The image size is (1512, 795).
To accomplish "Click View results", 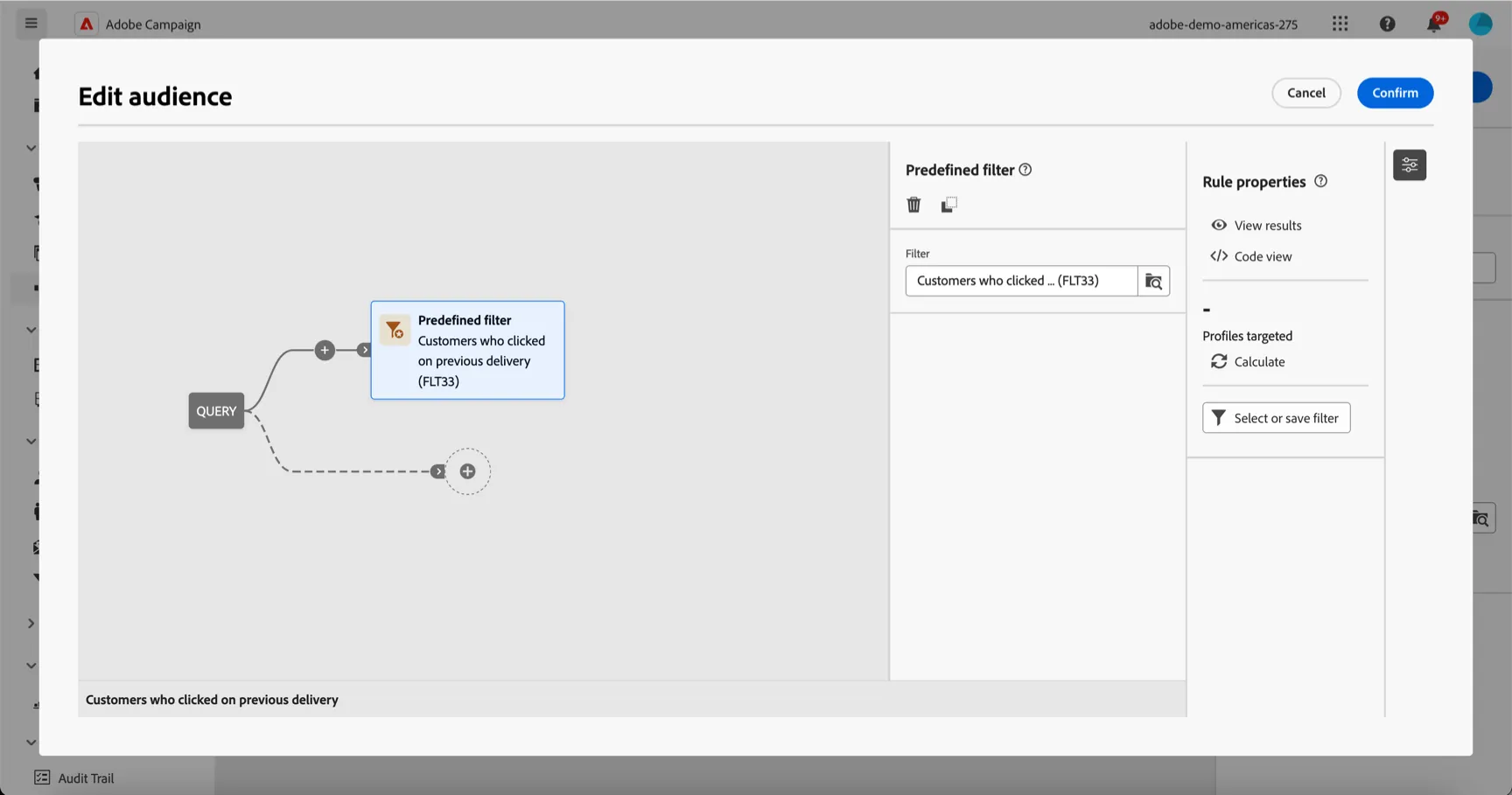I will pos(1256,225).
